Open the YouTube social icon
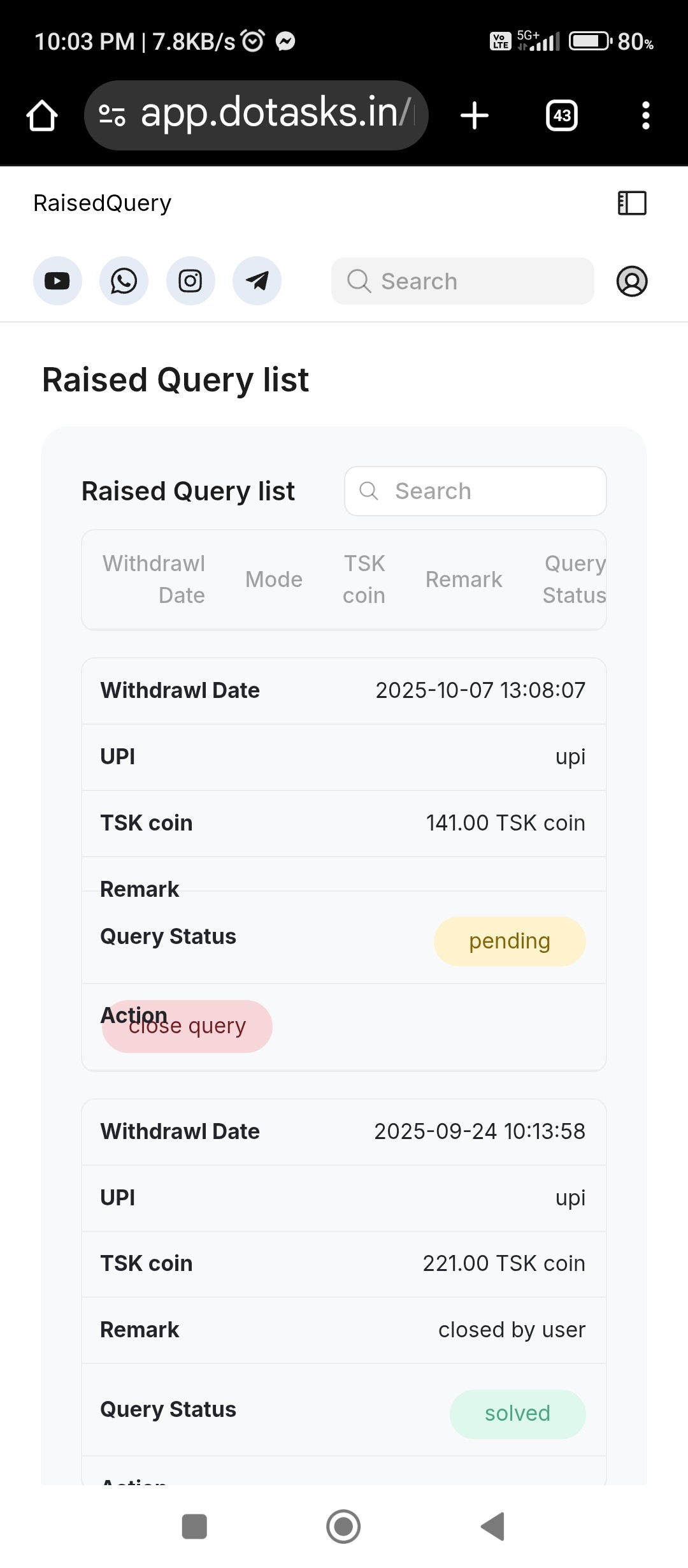The height and width of the screenshot is (1568, 688). click(57, 281)
